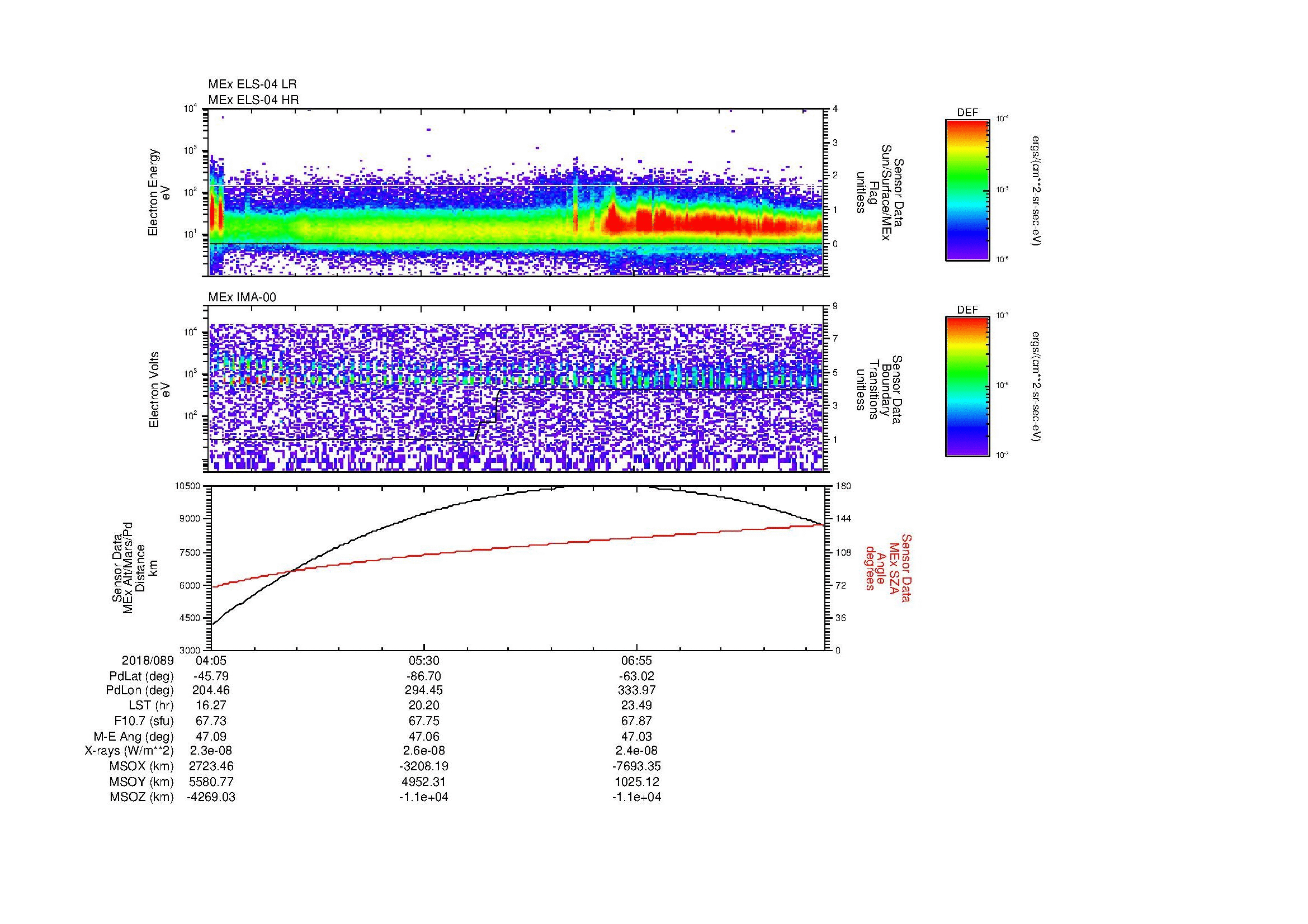The width and height of the screenshot is (1308, 924).
Task: Click the red 'MEx SZA Angle degrees' axis label
Action: [x=888, y=567]
